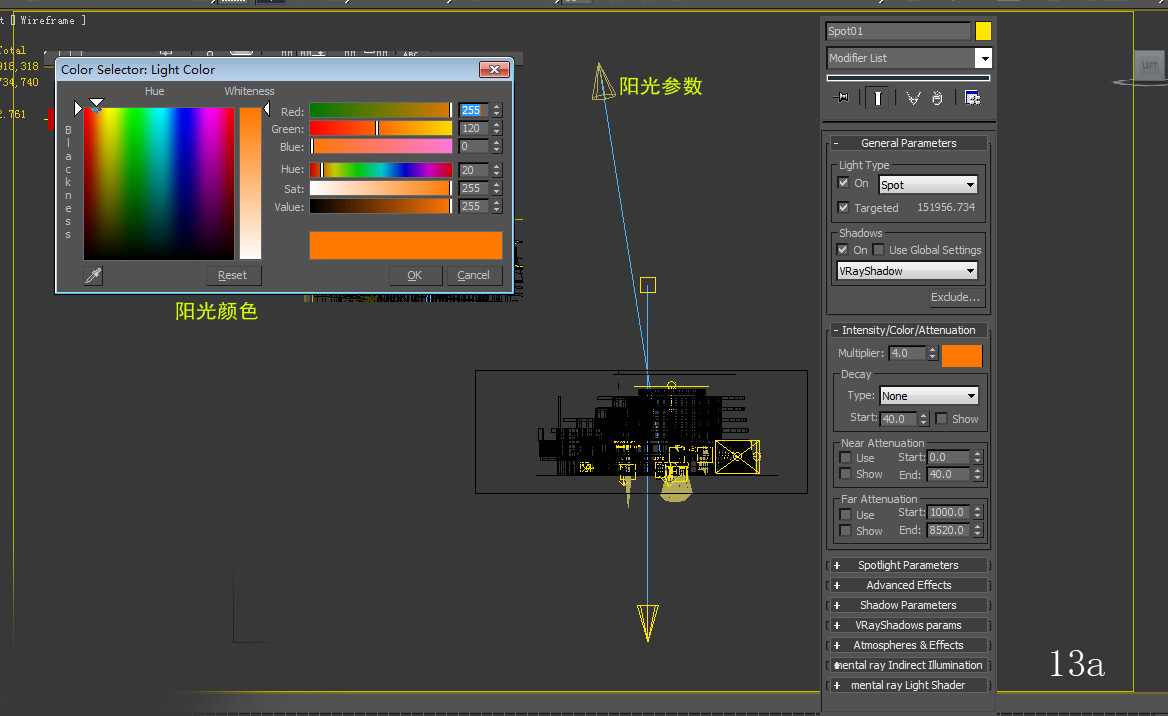Click the Hue marker triangle above gradient

tap(97, 102)
